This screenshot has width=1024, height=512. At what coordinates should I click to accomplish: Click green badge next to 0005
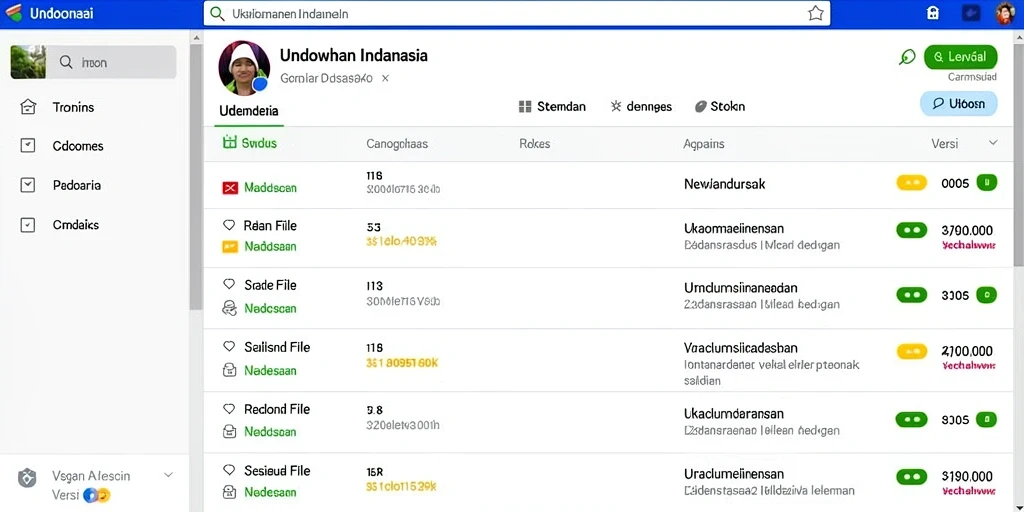(986, 183)
